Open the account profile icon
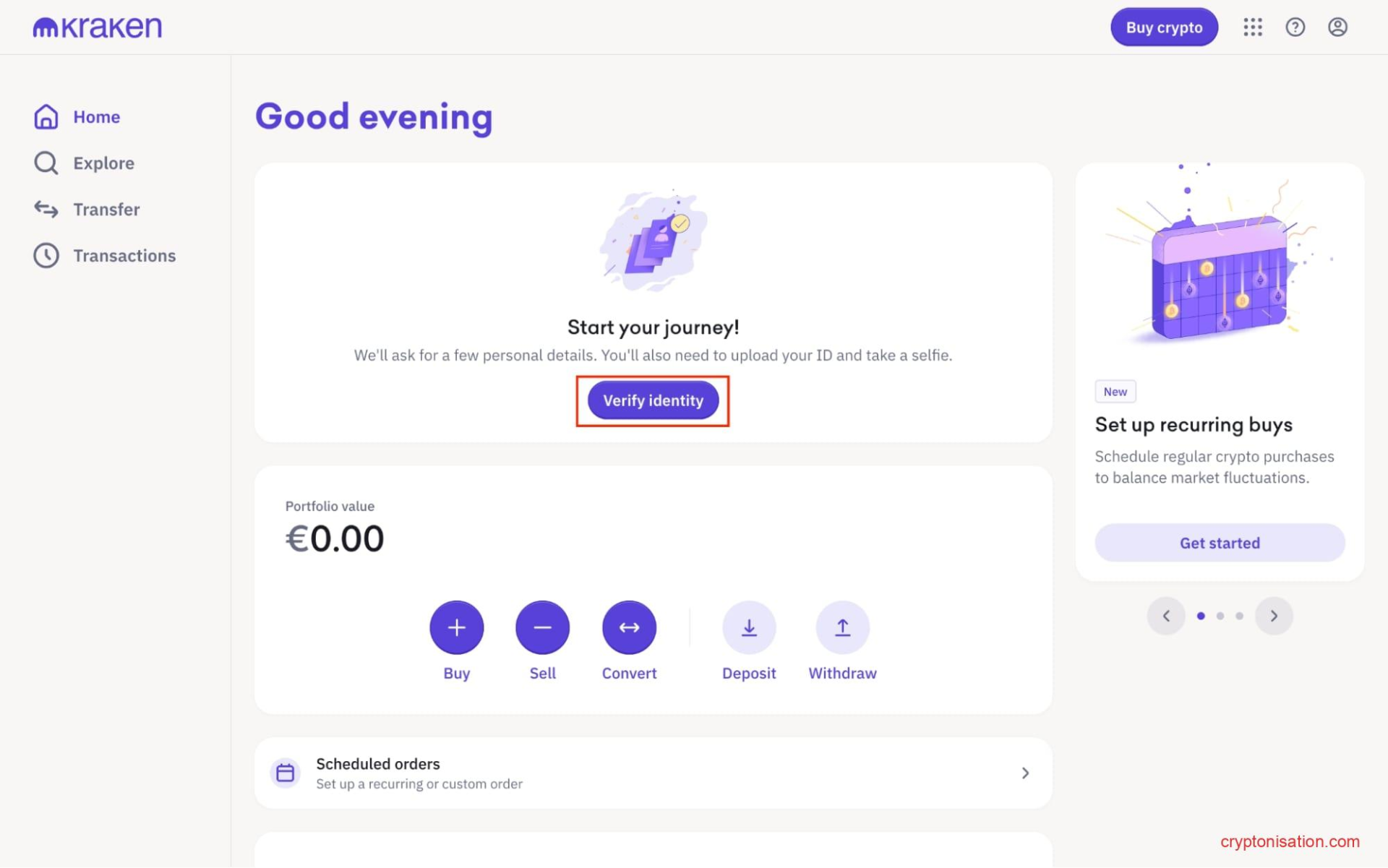This screenshot has width=1388, height=868. pyautogui.click(x=1337, y=27)
